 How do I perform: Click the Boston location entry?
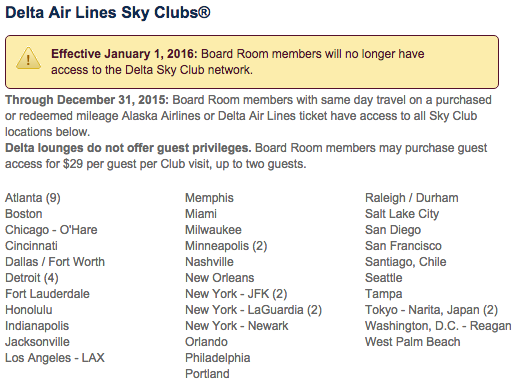[x=24, y=214]
